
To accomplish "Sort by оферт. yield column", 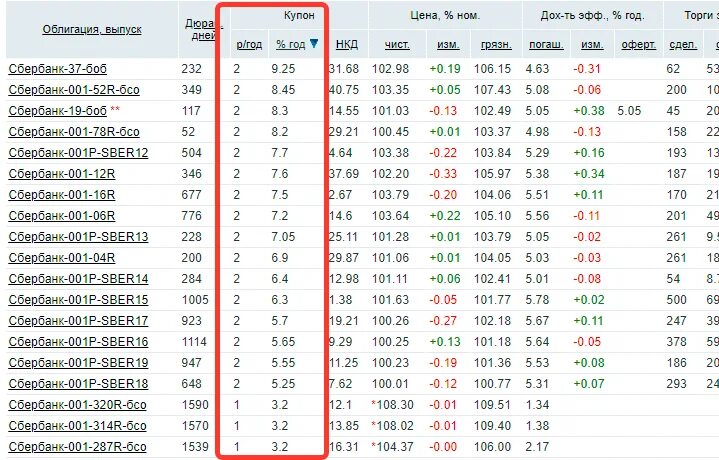I will [639, 44].
